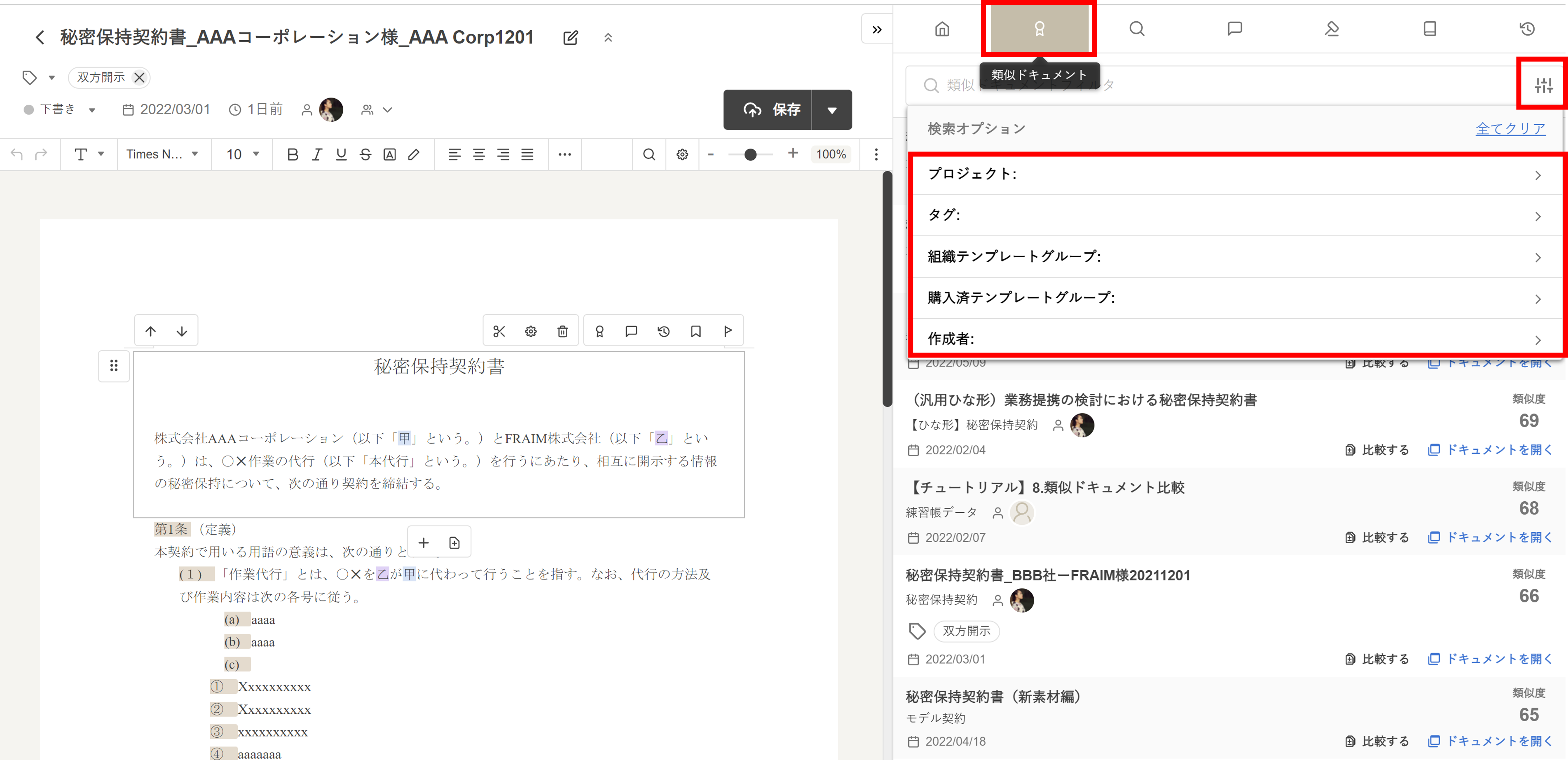Click the scissors cut icon above block
Image resolution: width=1568 pixels, height=760 pixels.
(x=499, y=331)
